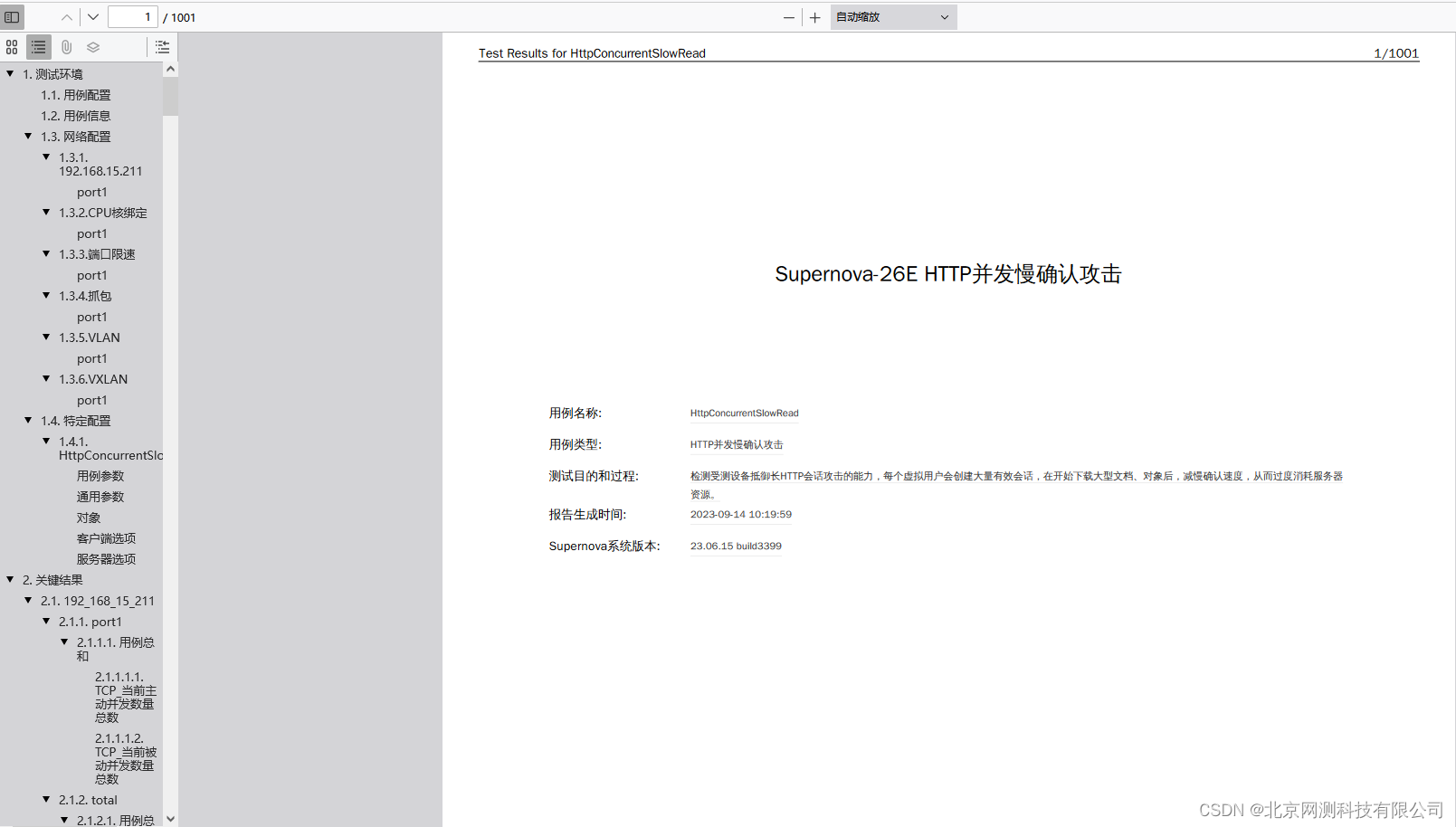Collapse the 1.3.2.CPU核绑定 node
Screen dimensions: 1456x827
[x=46, y=212]
